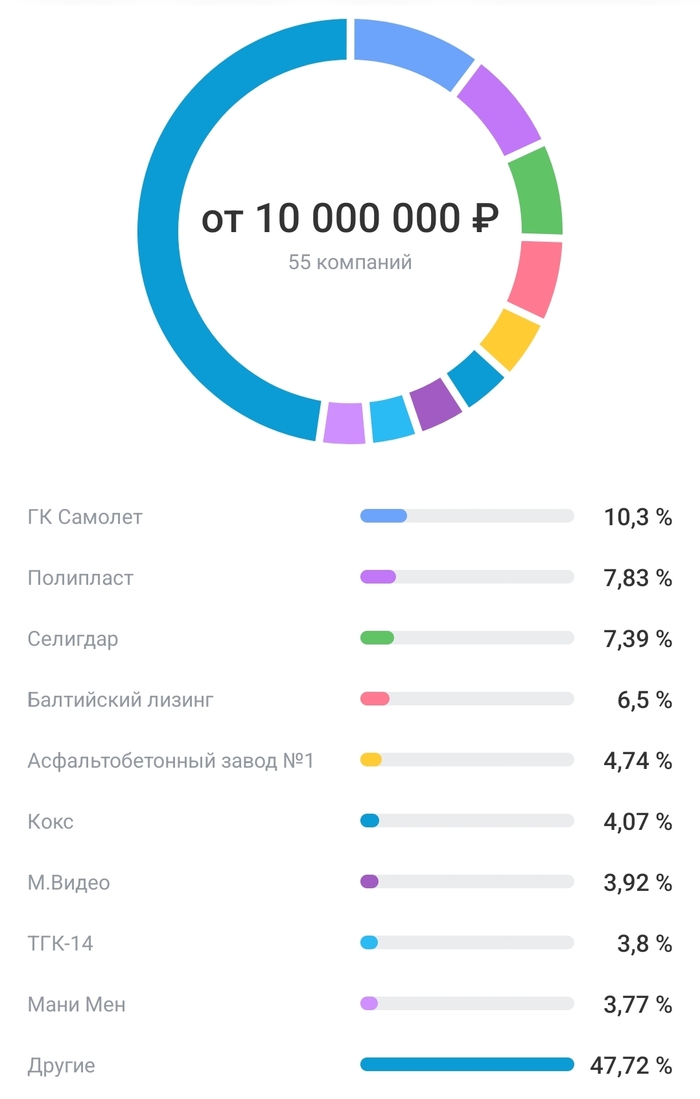Click the 55 компаний subtitle text
Viewport: 700px width, 1099px height.
[x=350, y=263]
